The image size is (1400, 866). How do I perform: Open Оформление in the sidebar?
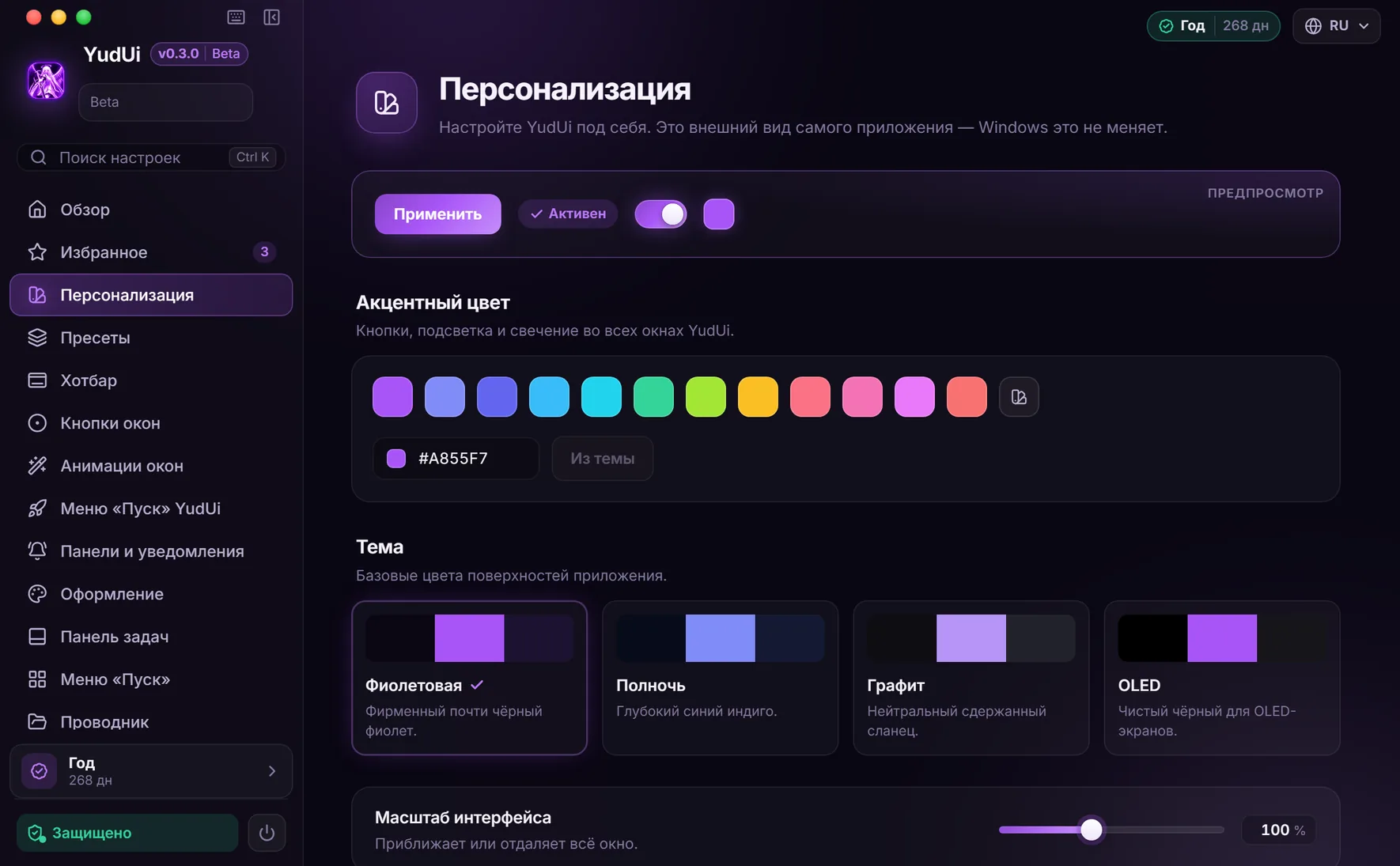[x=151, y=594]
